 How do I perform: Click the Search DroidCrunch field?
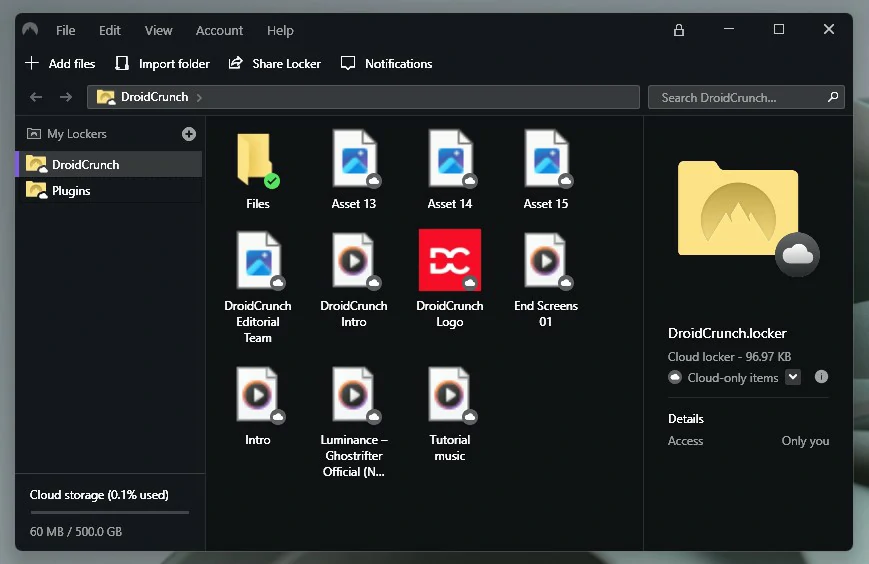pos(746,98)
